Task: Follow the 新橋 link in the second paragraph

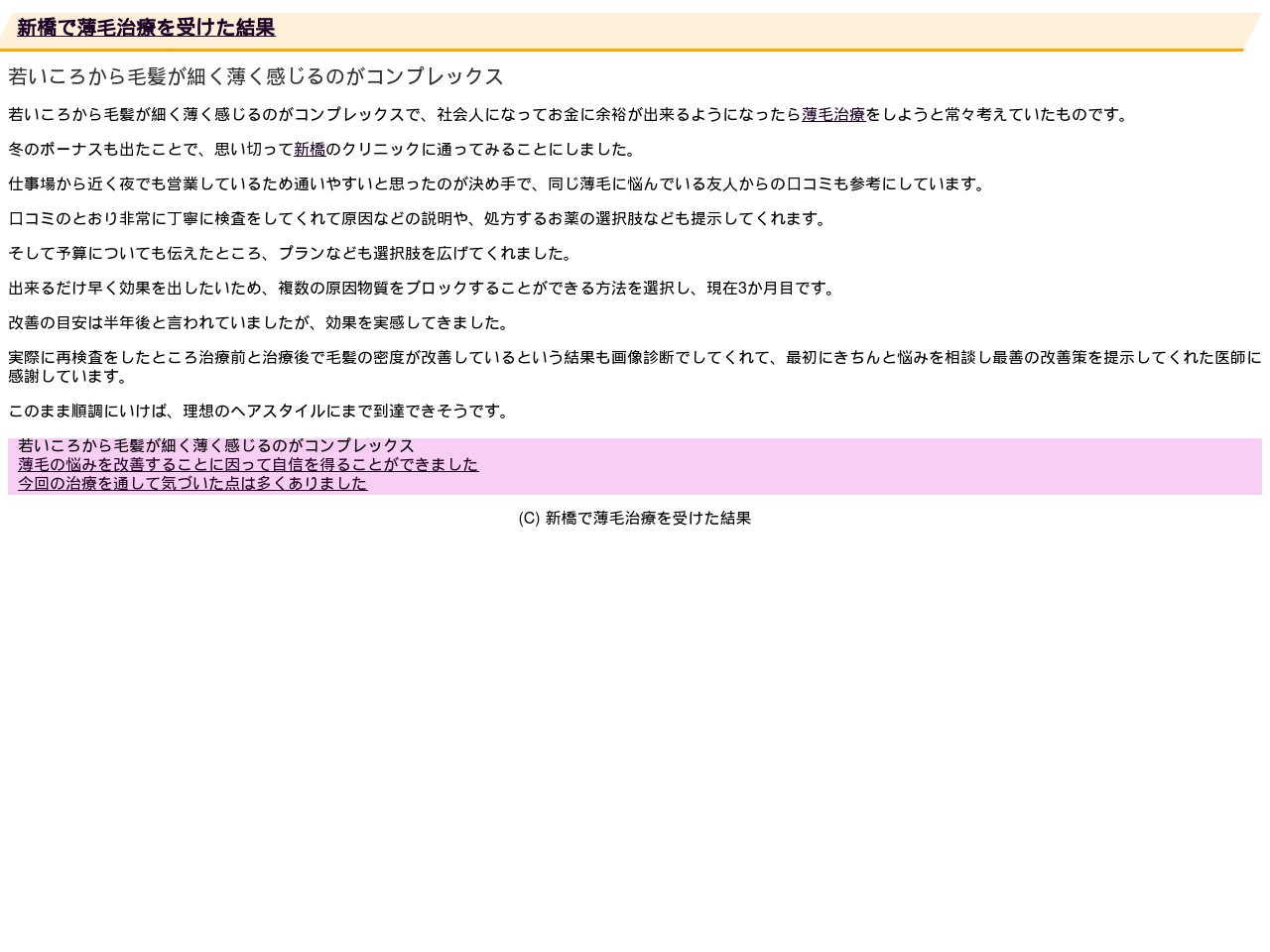Action: [x=310, y=150]
